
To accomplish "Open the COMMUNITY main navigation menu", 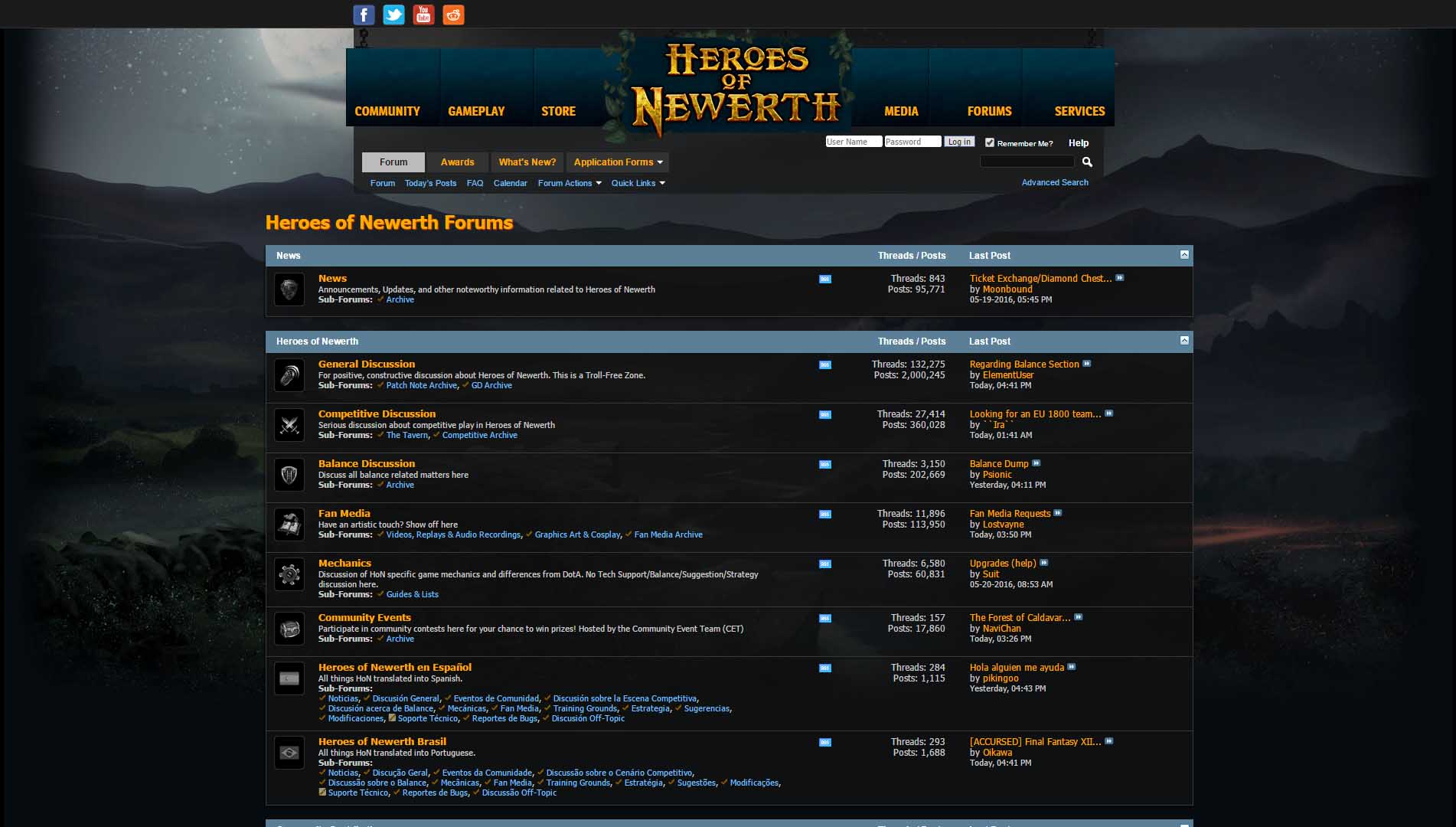I will [387, 111].
